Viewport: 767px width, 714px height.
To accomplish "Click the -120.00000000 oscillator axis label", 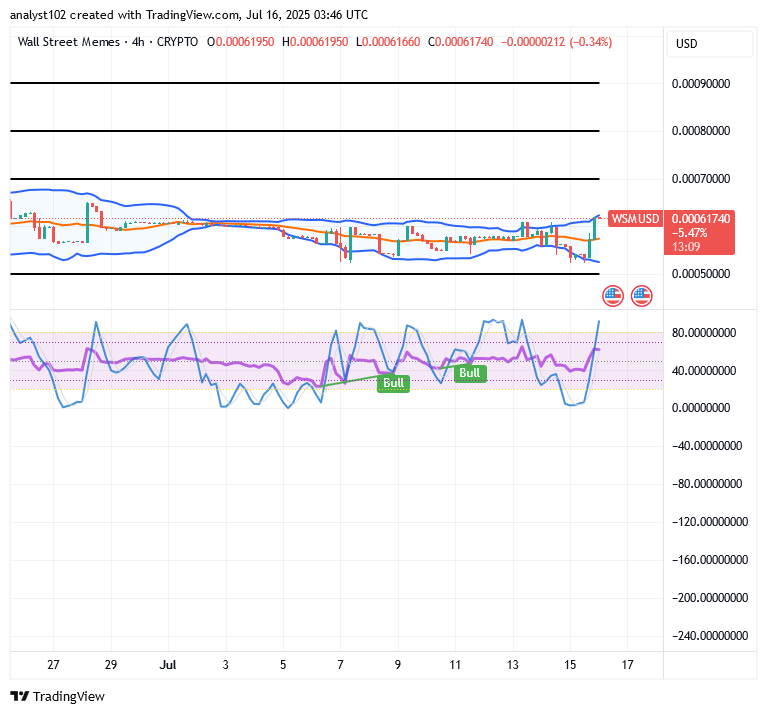I will [x=710, y=521].
